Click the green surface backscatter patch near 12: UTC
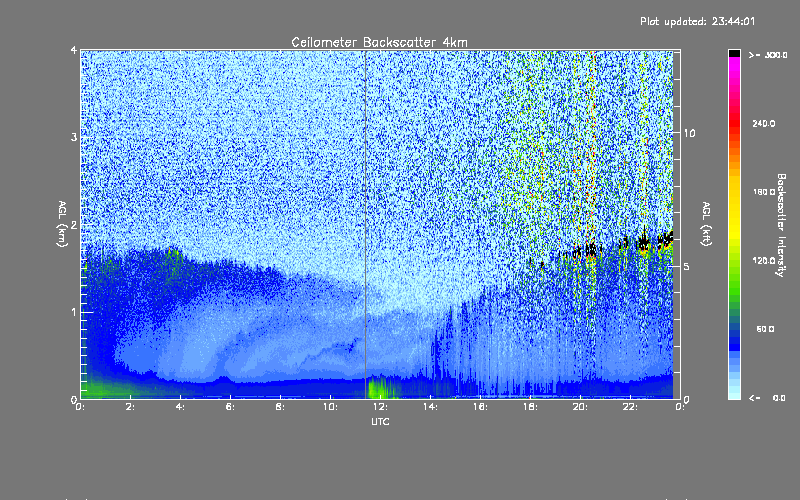This screenshot has height=500, width=800. click(x=383, y=387)
